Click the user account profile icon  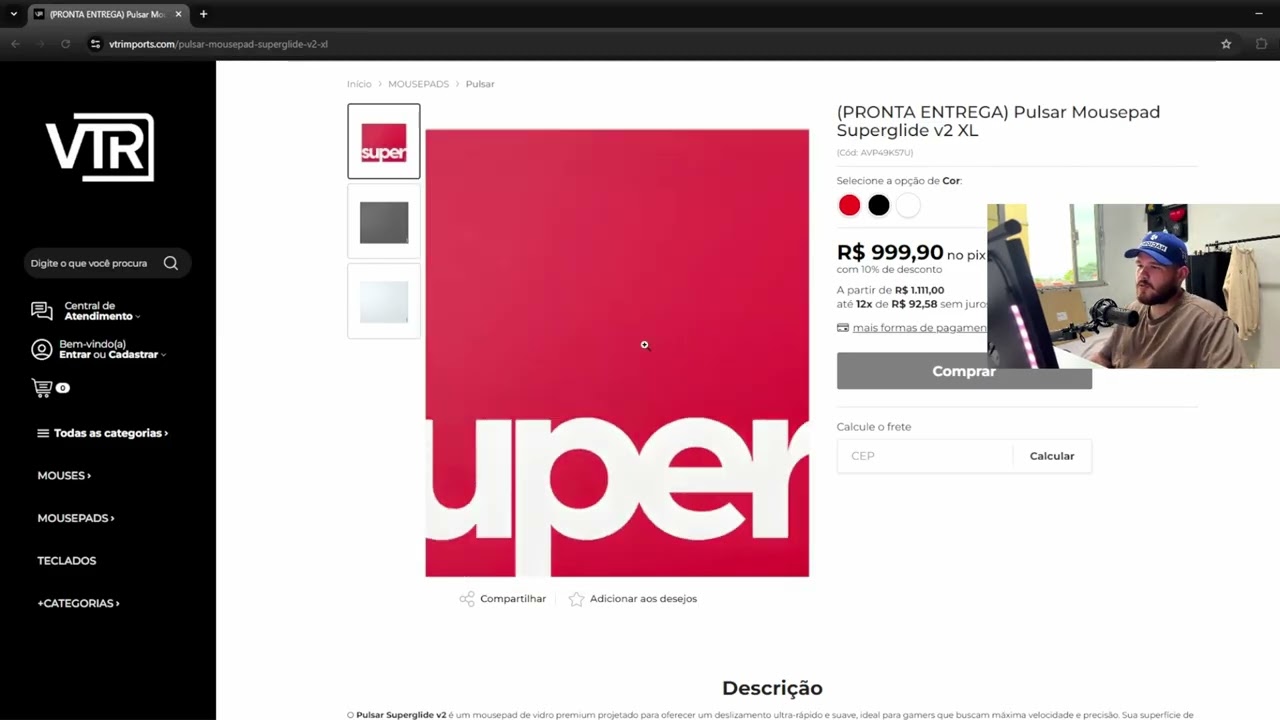click(x=42, y=349)
